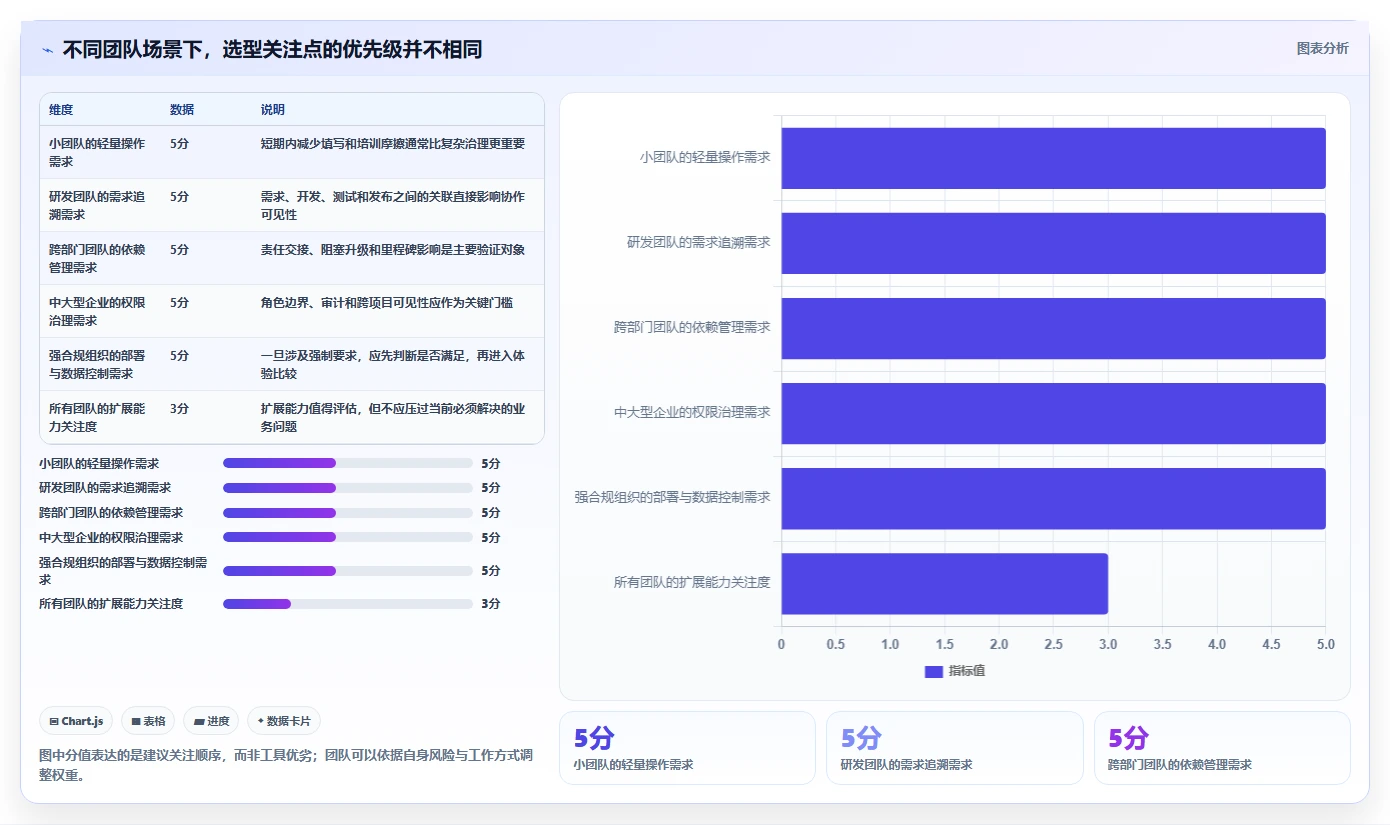Click the 进度 tag chip
The image size is (1390, 825).
(x=211, y=721)
